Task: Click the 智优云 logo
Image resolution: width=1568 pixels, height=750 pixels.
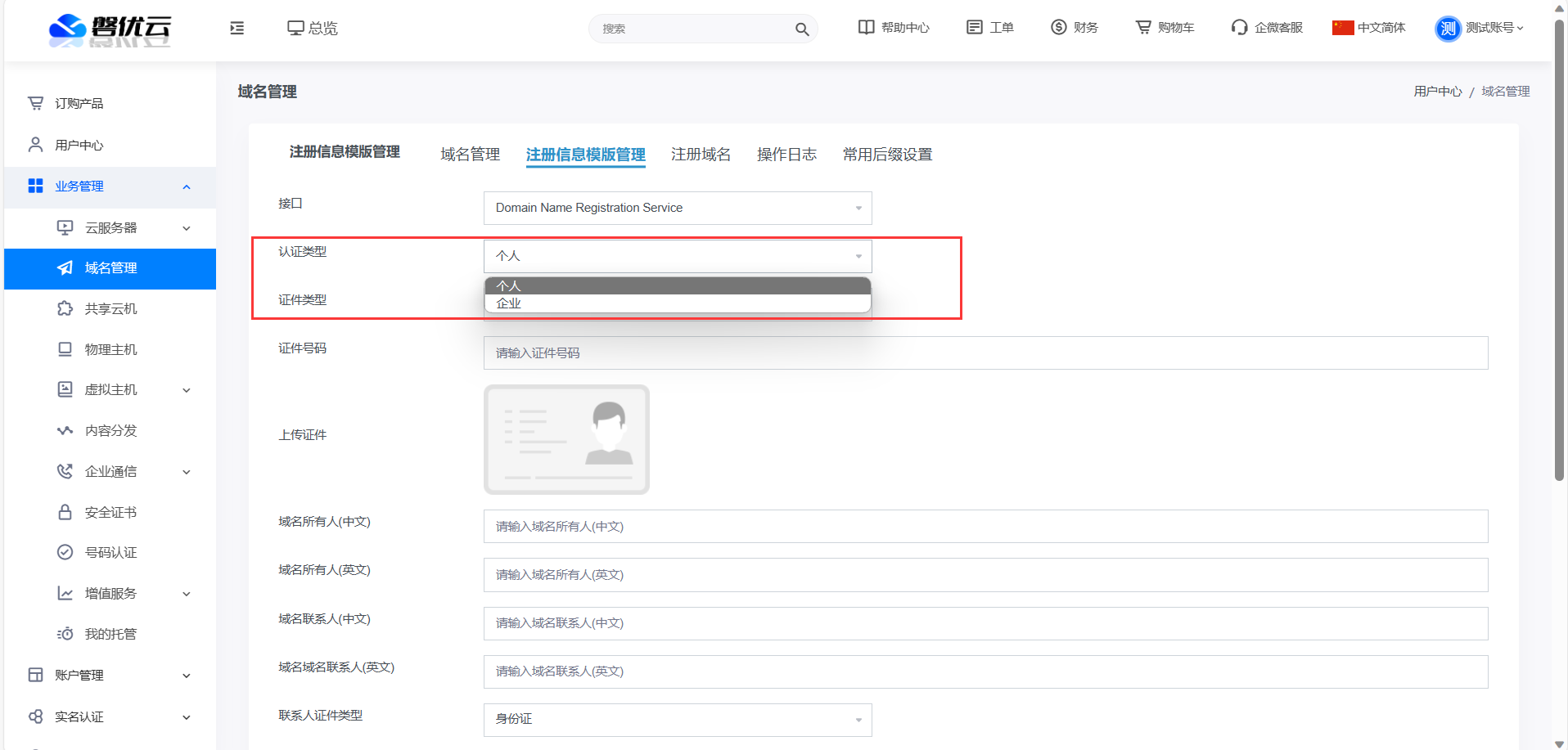Action: [x=110, y=29]
